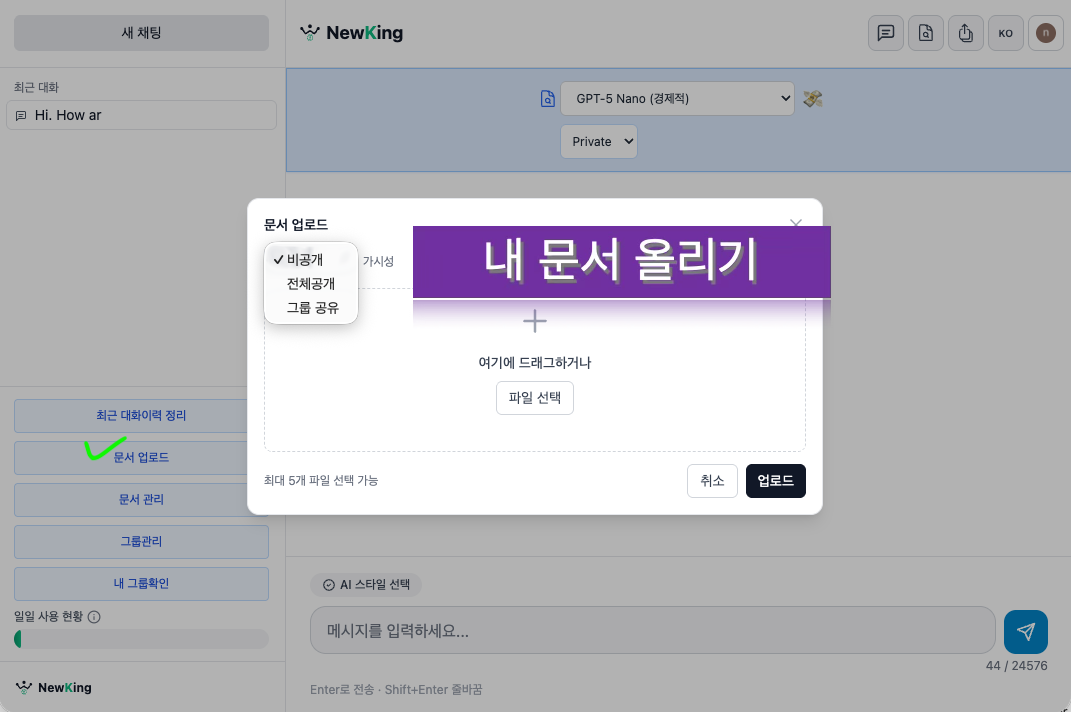Open the 'n' profile avatar menu
1071x712 pixels.
point(1045,33)
